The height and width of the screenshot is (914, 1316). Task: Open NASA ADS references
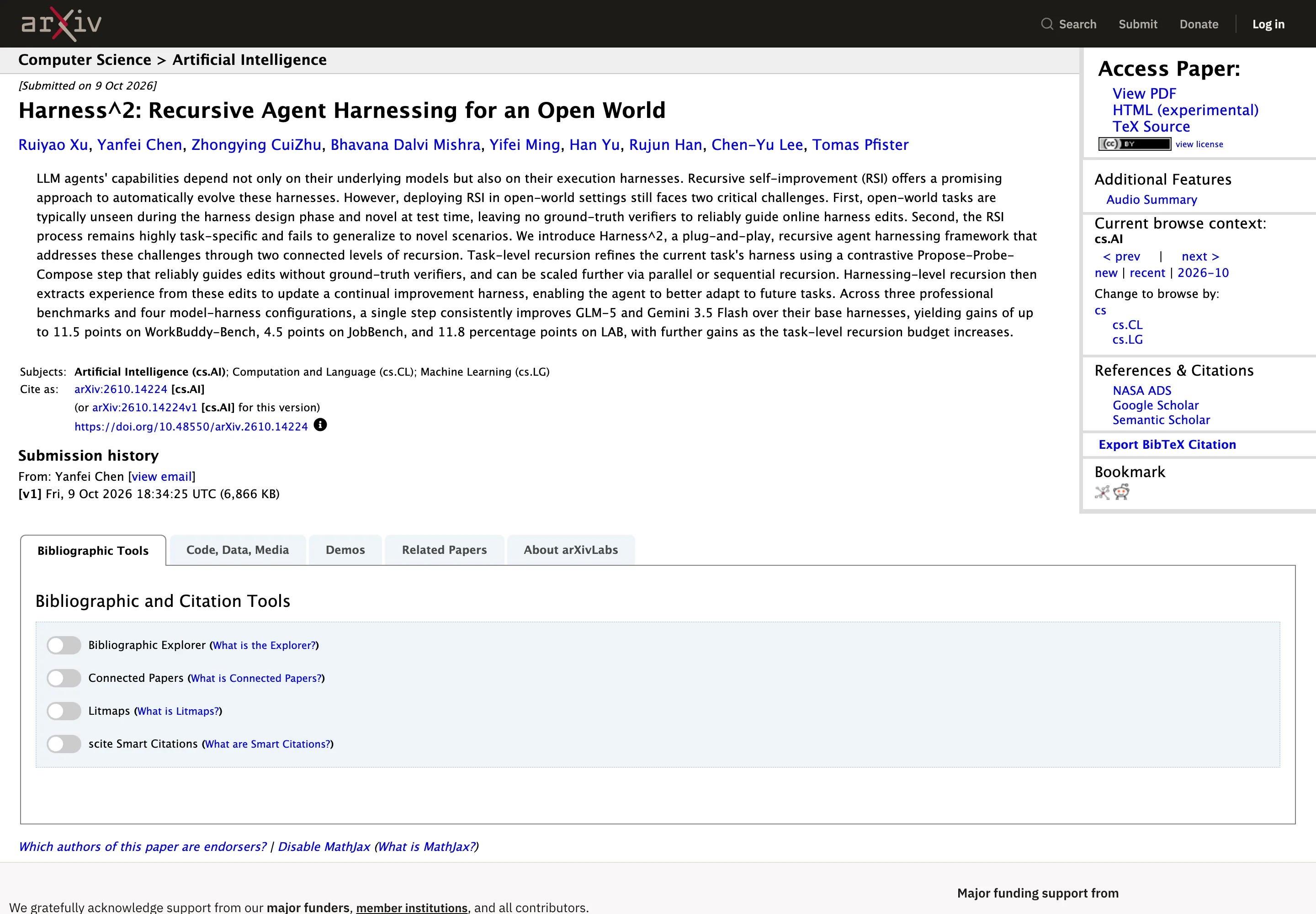point(1142,391)
